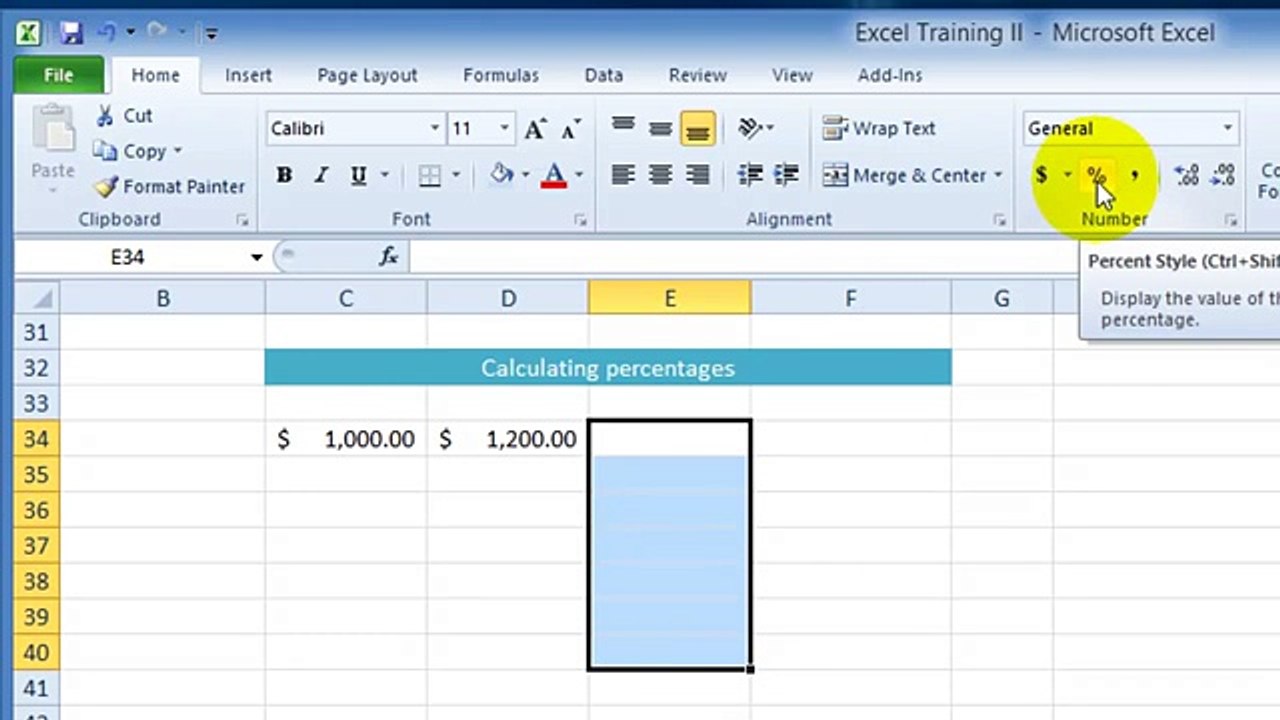
Task: Select the Data ribbon tab
Action: pyautogui.click(x=603, y=75)
